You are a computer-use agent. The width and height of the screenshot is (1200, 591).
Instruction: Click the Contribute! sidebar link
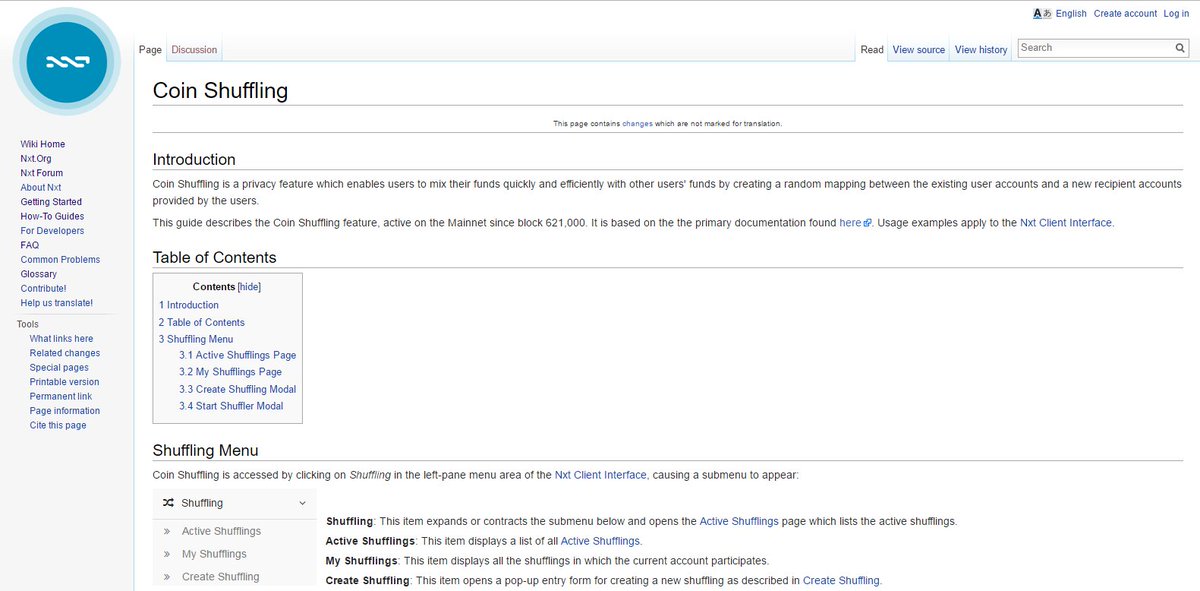coord(43,288)
